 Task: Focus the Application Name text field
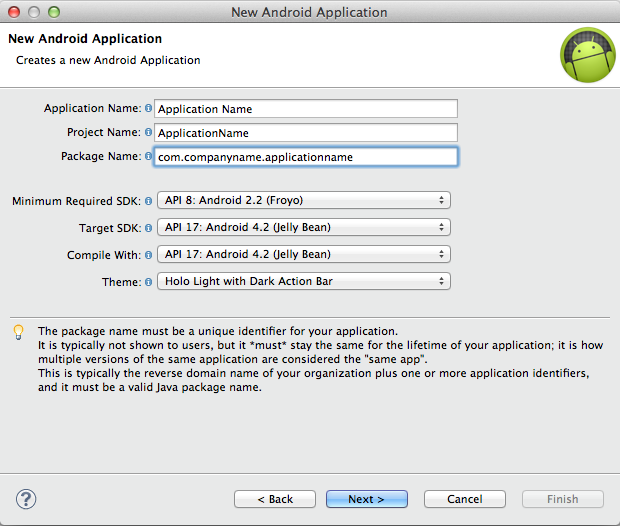click(x=306, y=109)
